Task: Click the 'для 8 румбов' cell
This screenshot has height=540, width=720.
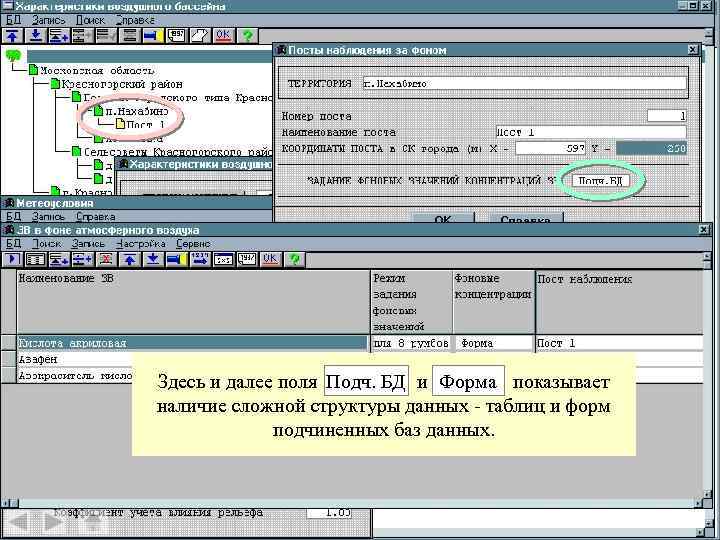Action: point(411,343)
